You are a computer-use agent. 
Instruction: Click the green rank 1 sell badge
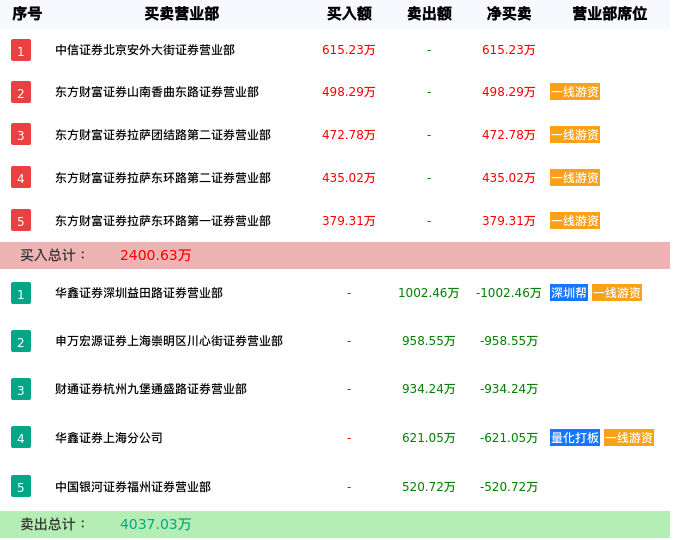(21, 293)
